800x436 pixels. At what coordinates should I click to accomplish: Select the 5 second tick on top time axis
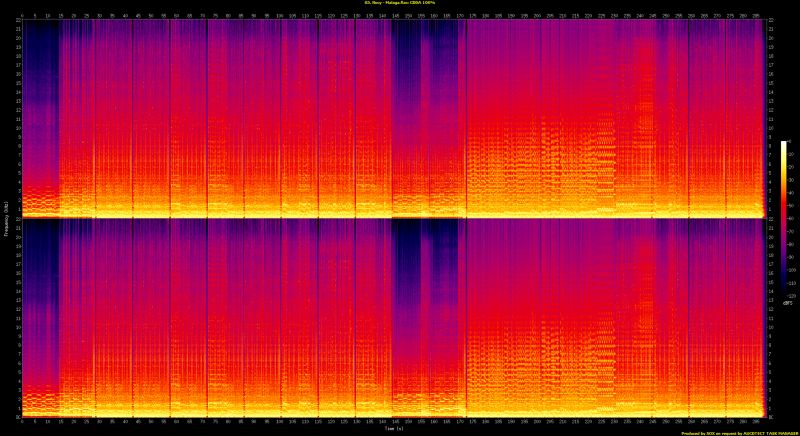pos(35,15)
